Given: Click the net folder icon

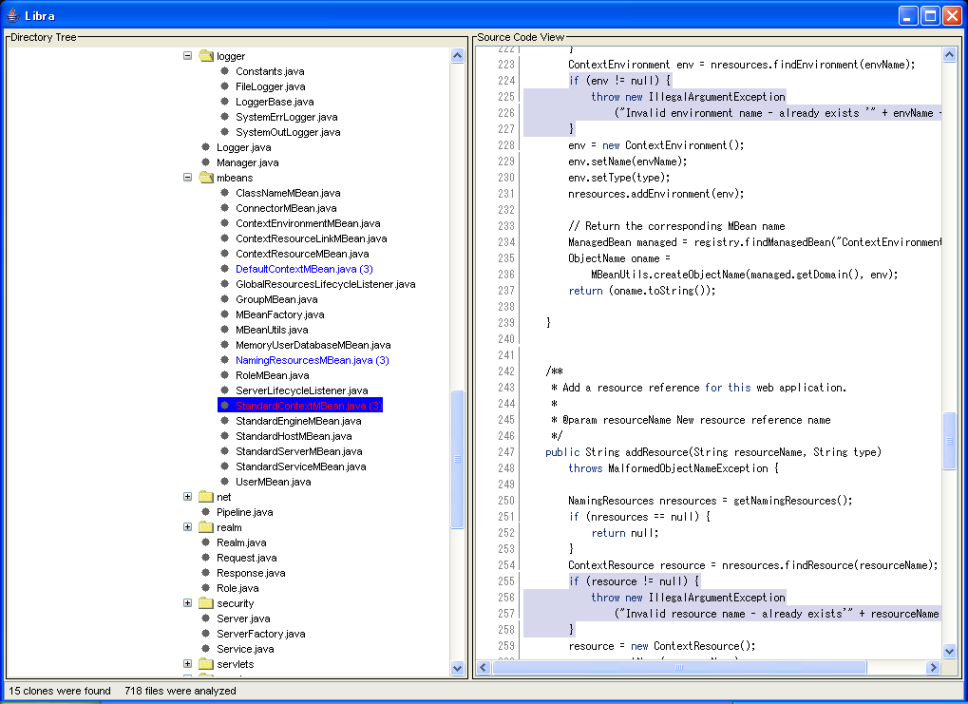Looking at the screenshot, I should (x=207, y=497).
